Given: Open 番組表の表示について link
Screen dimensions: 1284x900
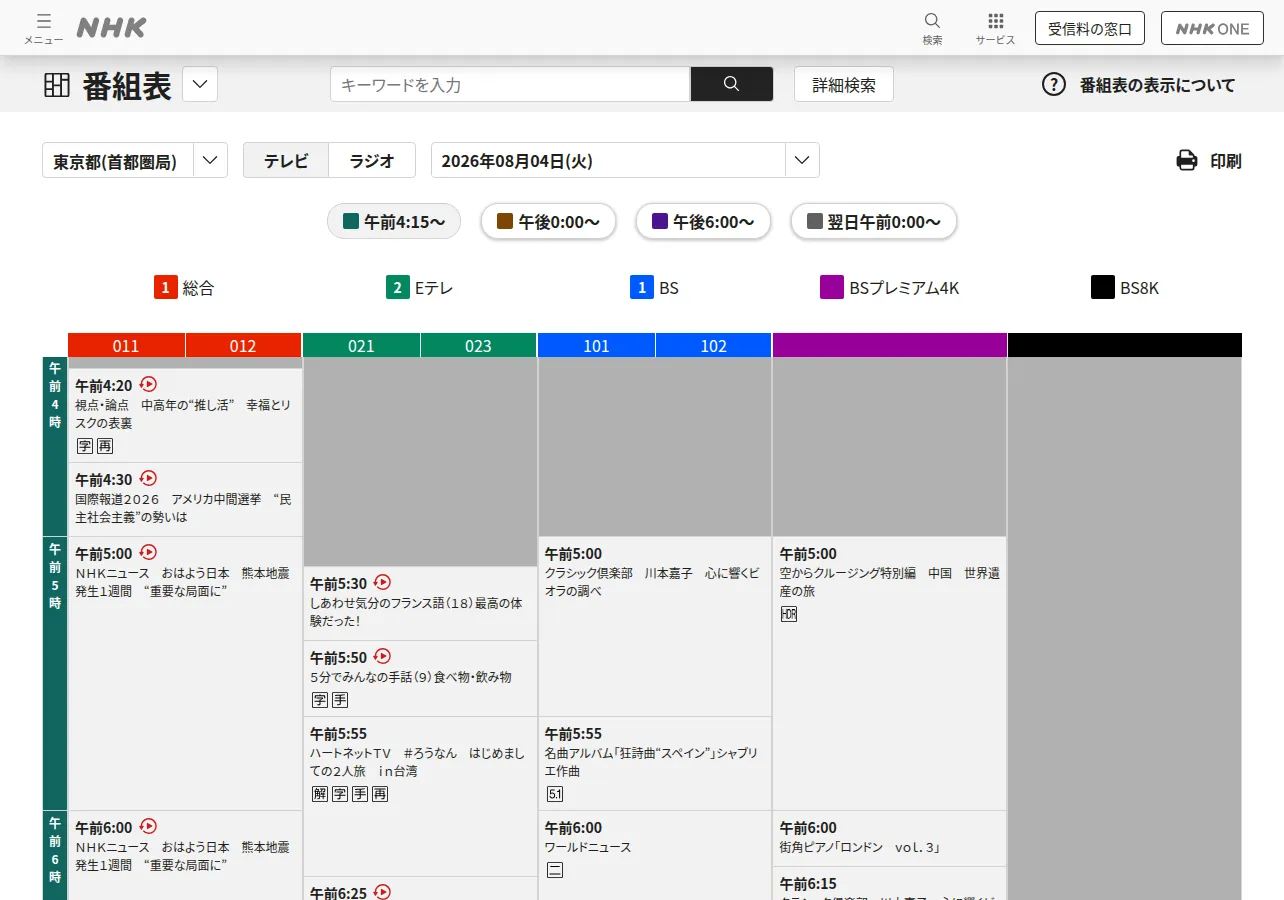Looking at the screenshot, I should pos(1158,85).
